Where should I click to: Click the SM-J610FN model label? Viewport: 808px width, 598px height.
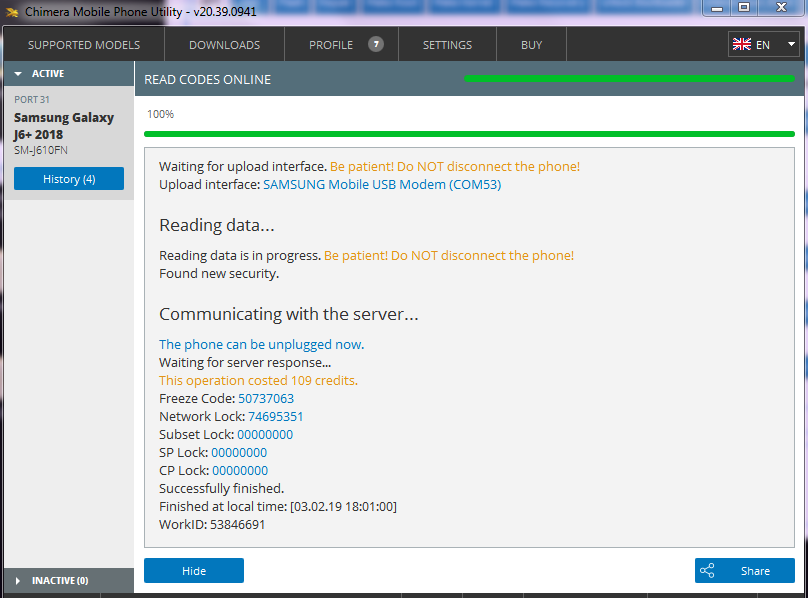pos(41,151)
